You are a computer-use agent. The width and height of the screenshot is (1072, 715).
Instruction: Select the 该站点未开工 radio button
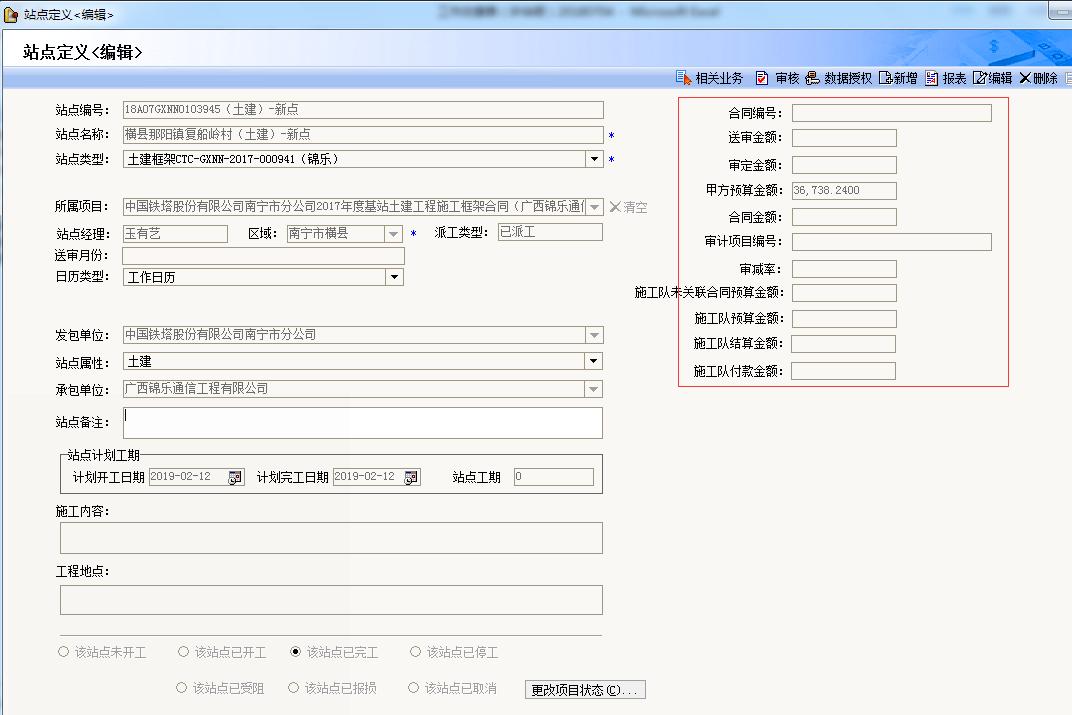click(65, 652)
